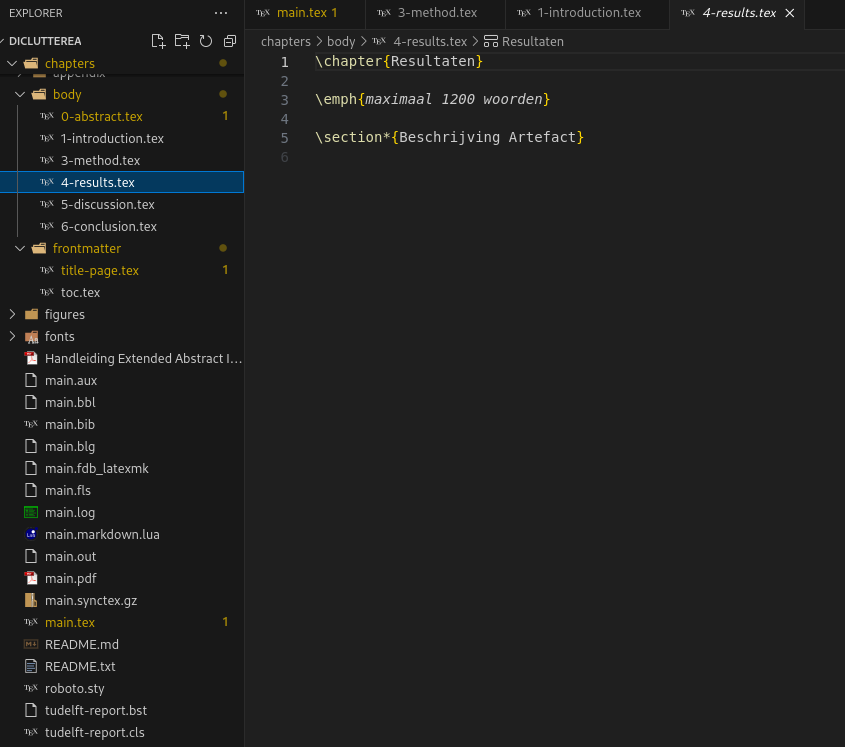Collapse the frontmatter folder
This screenshot has height=747, width=845.
pos(20,248)
